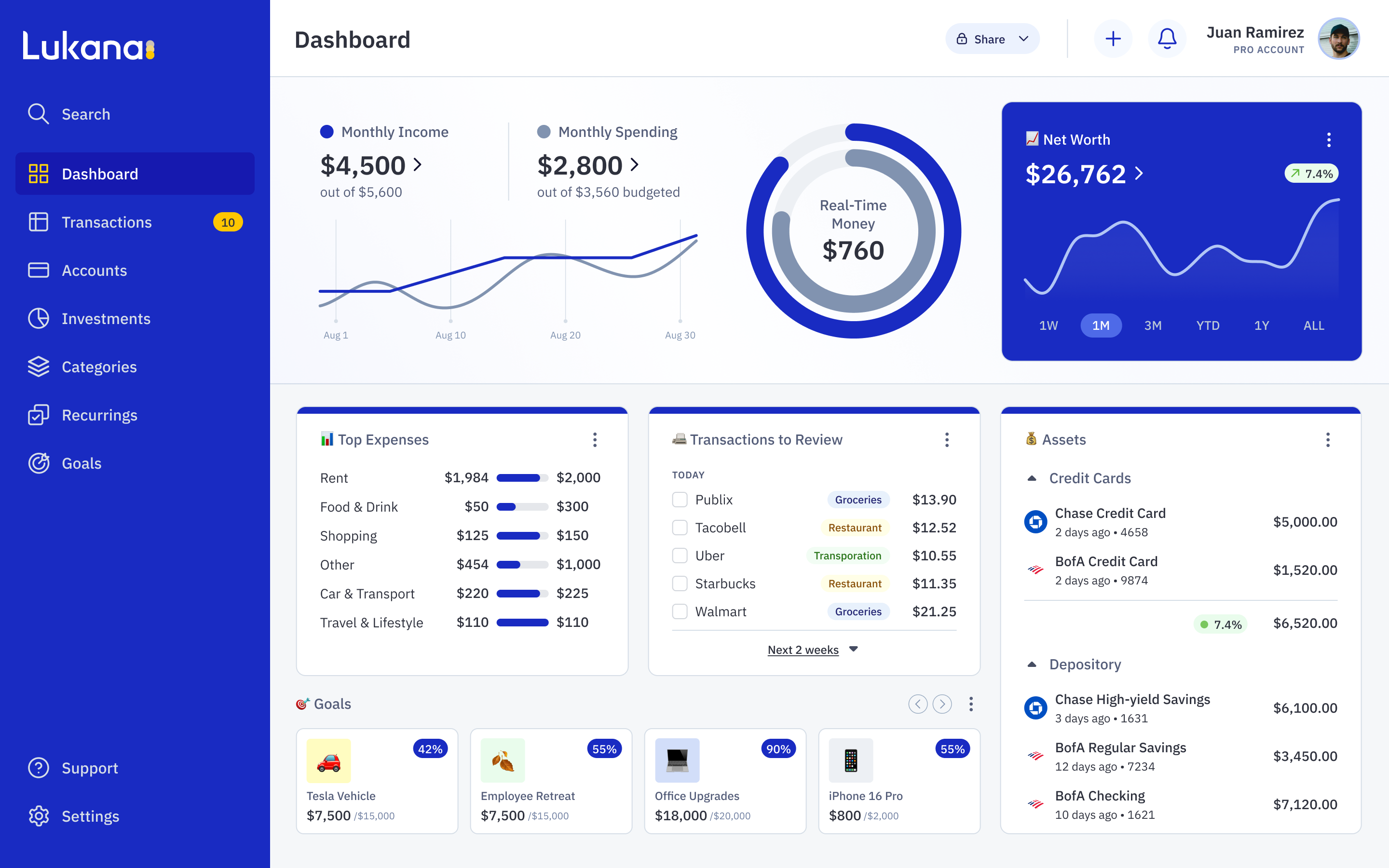This screenshot has width=1389, height=868.
Task: Check the Tacobell transaction checkbox
Action: pos(680,527)
